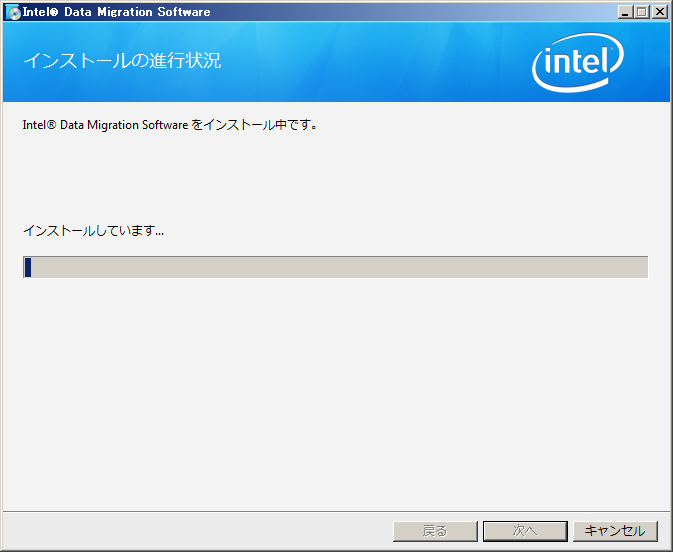Click the インストールの進行状況 heading
673x552 pixels.
[122, 61]
